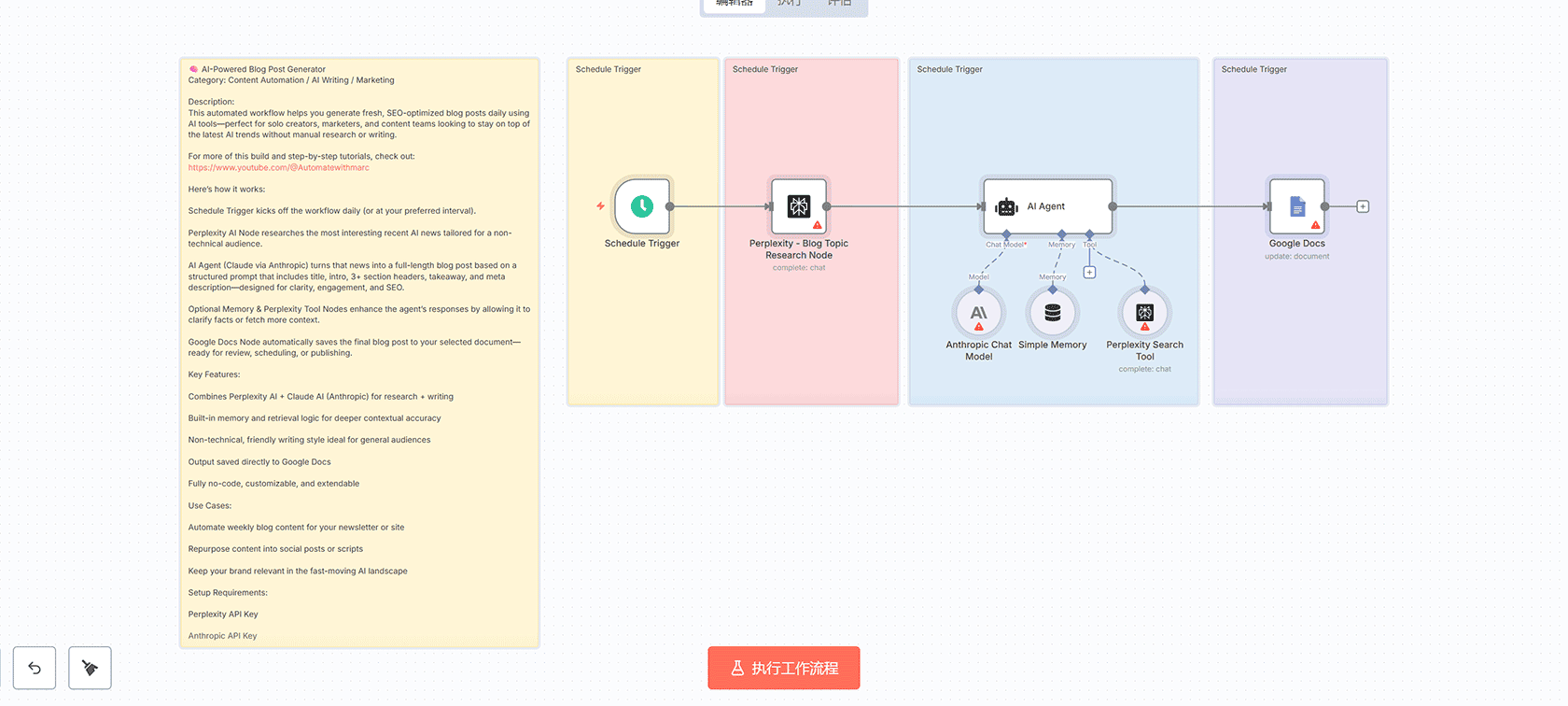1568x706 pixels.
Task: Switch to the 编辑器 tab
Action: click(735, 4)
